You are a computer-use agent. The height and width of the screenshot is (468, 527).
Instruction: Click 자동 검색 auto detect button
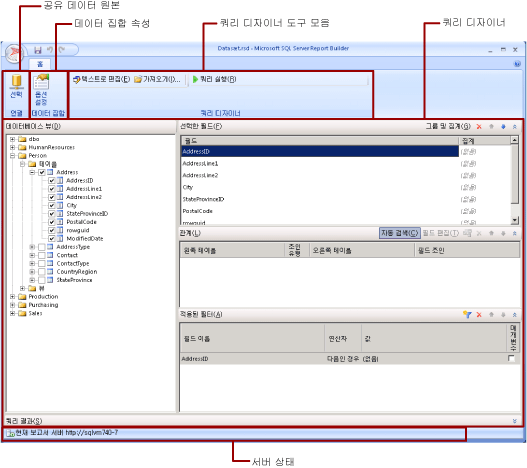click(x=400, y=233)
